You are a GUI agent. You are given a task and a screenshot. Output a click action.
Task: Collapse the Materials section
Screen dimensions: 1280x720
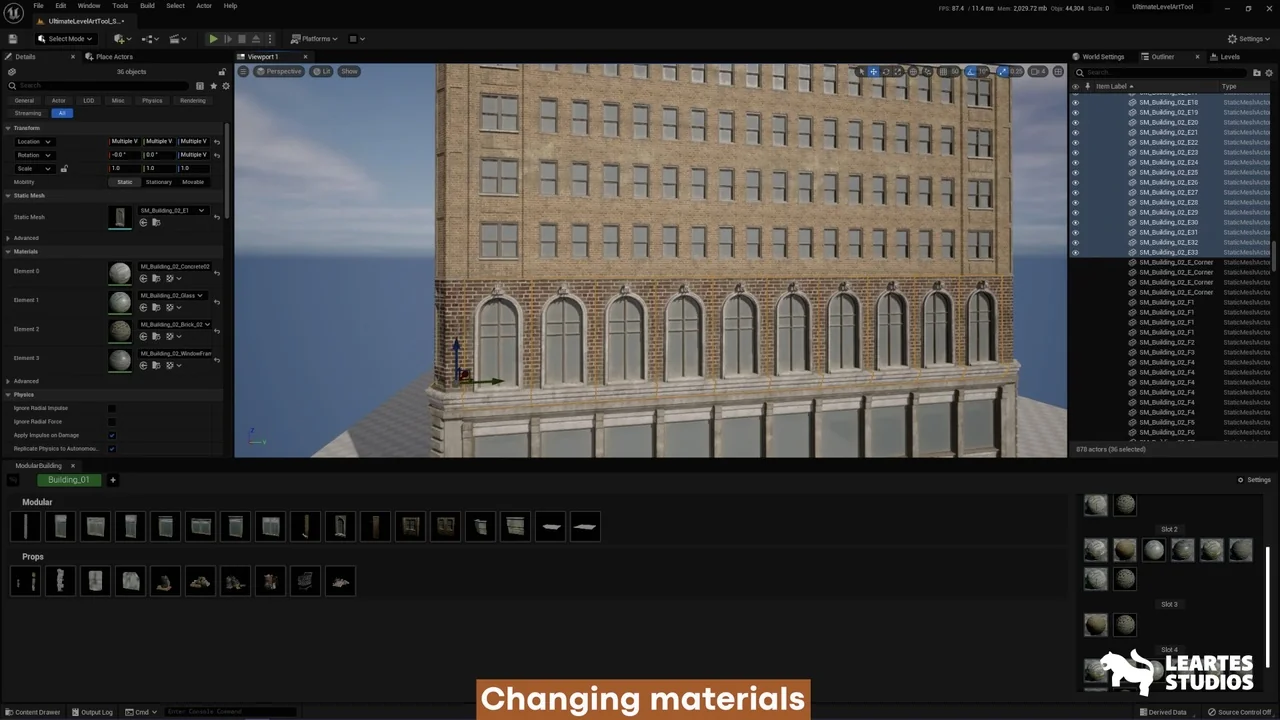pyautogui.click(x=8, y=252)
